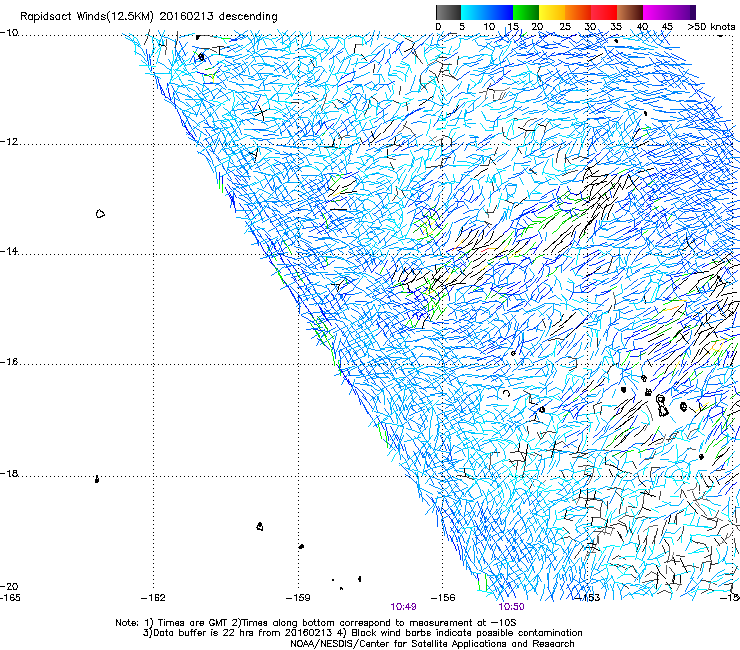Click the '-14' latitude label
The width and height of the screenshot is (740, 650).
click(x=9, y=252)
